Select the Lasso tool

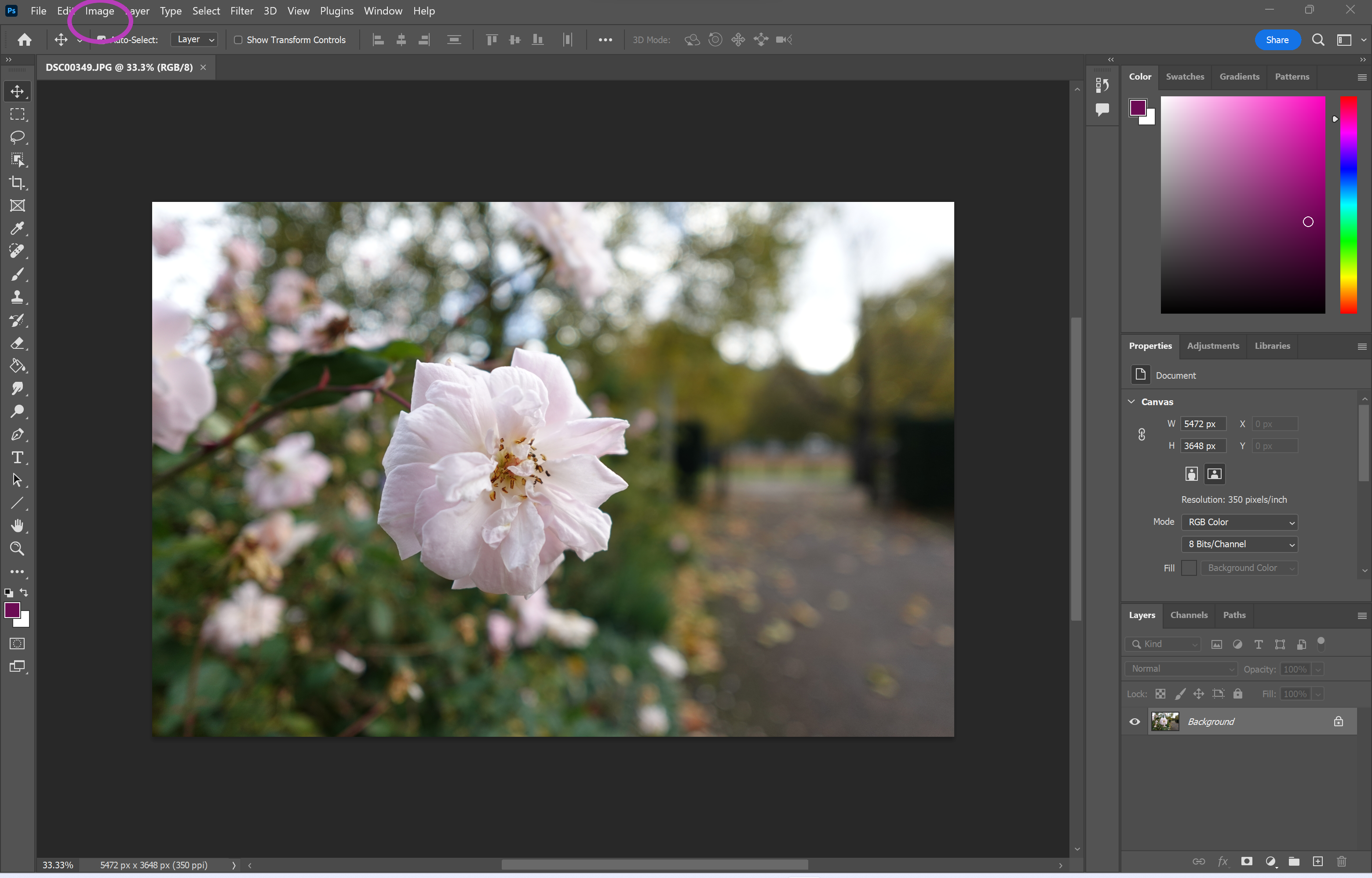pos(17,137)
